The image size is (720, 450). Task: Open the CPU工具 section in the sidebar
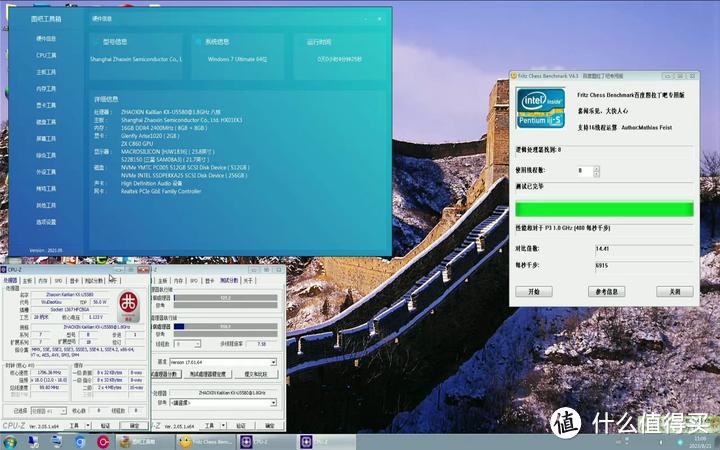(x=46, y=55)
